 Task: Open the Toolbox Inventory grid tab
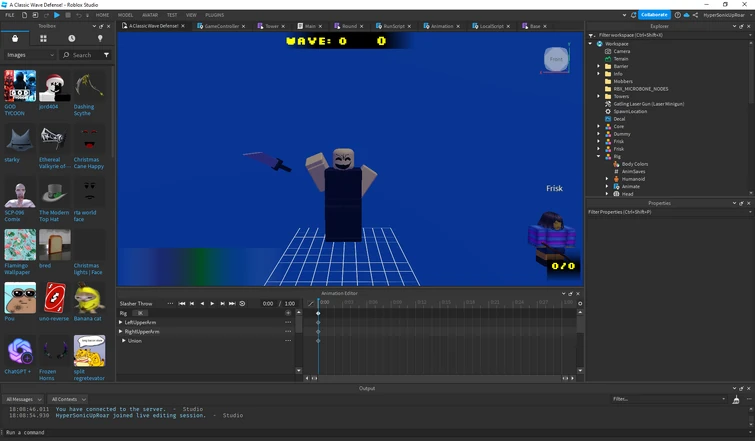pyautogui.click(x=43, y=38)
